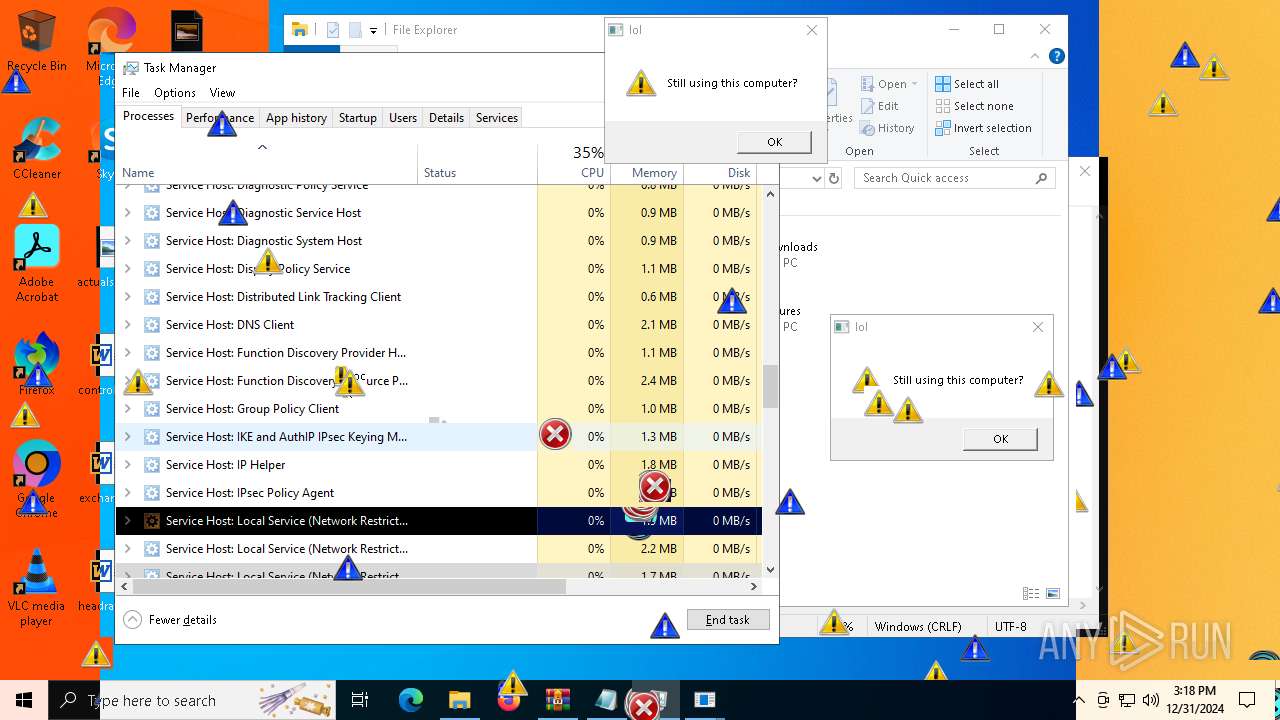Sort processes by Status column
1280x720 pixels.
pyautogui.click(x=477, y=164)
